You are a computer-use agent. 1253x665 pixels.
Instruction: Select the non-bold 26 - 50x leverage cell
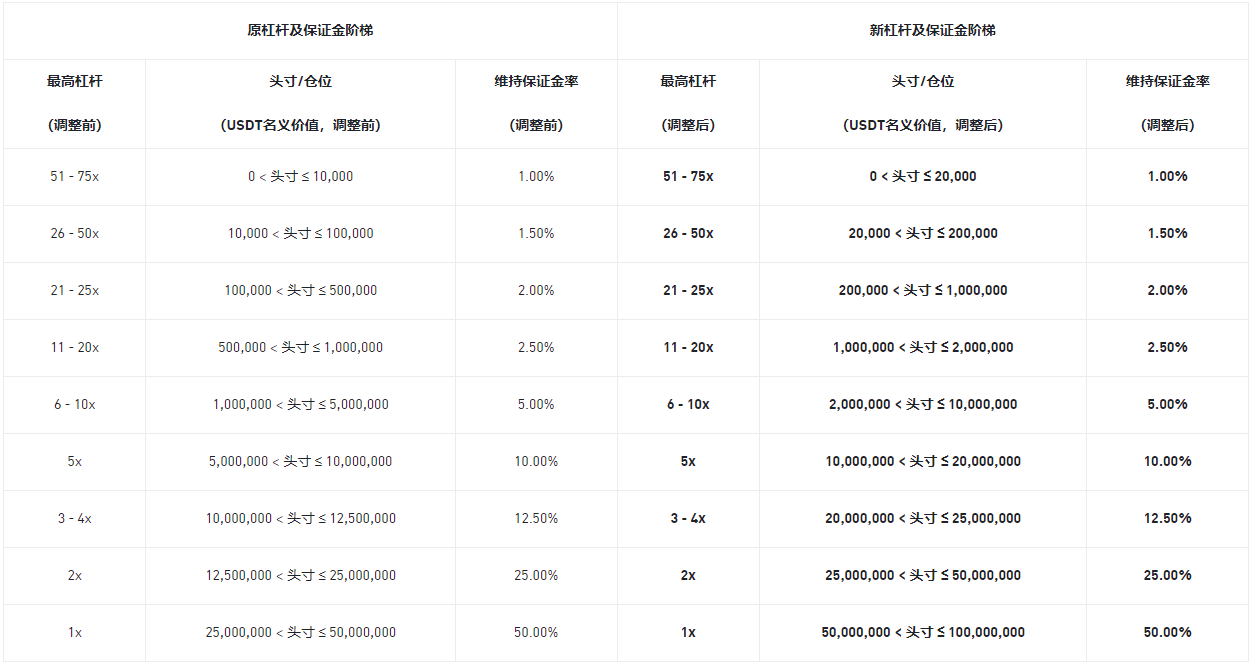74,233
